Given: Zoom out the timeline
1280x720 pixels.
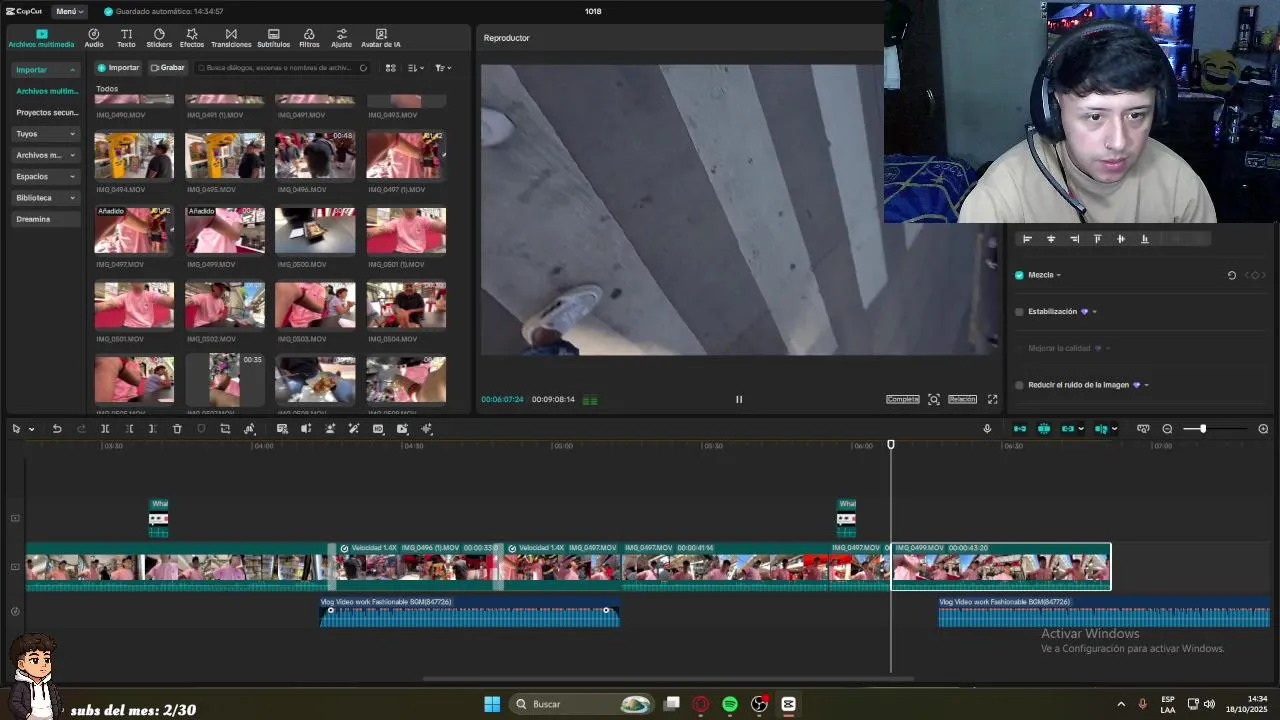Looking at the screenshot, I should point(1167,429).
